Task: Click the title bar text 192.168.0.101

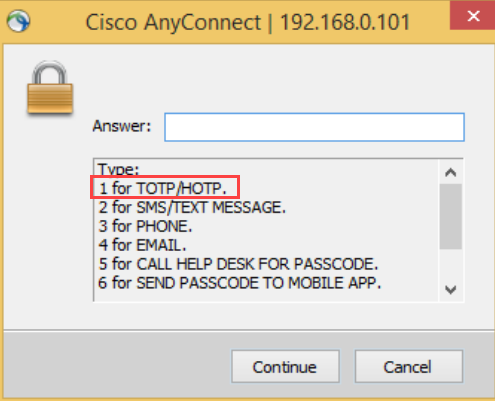Action: click(345, 23)
